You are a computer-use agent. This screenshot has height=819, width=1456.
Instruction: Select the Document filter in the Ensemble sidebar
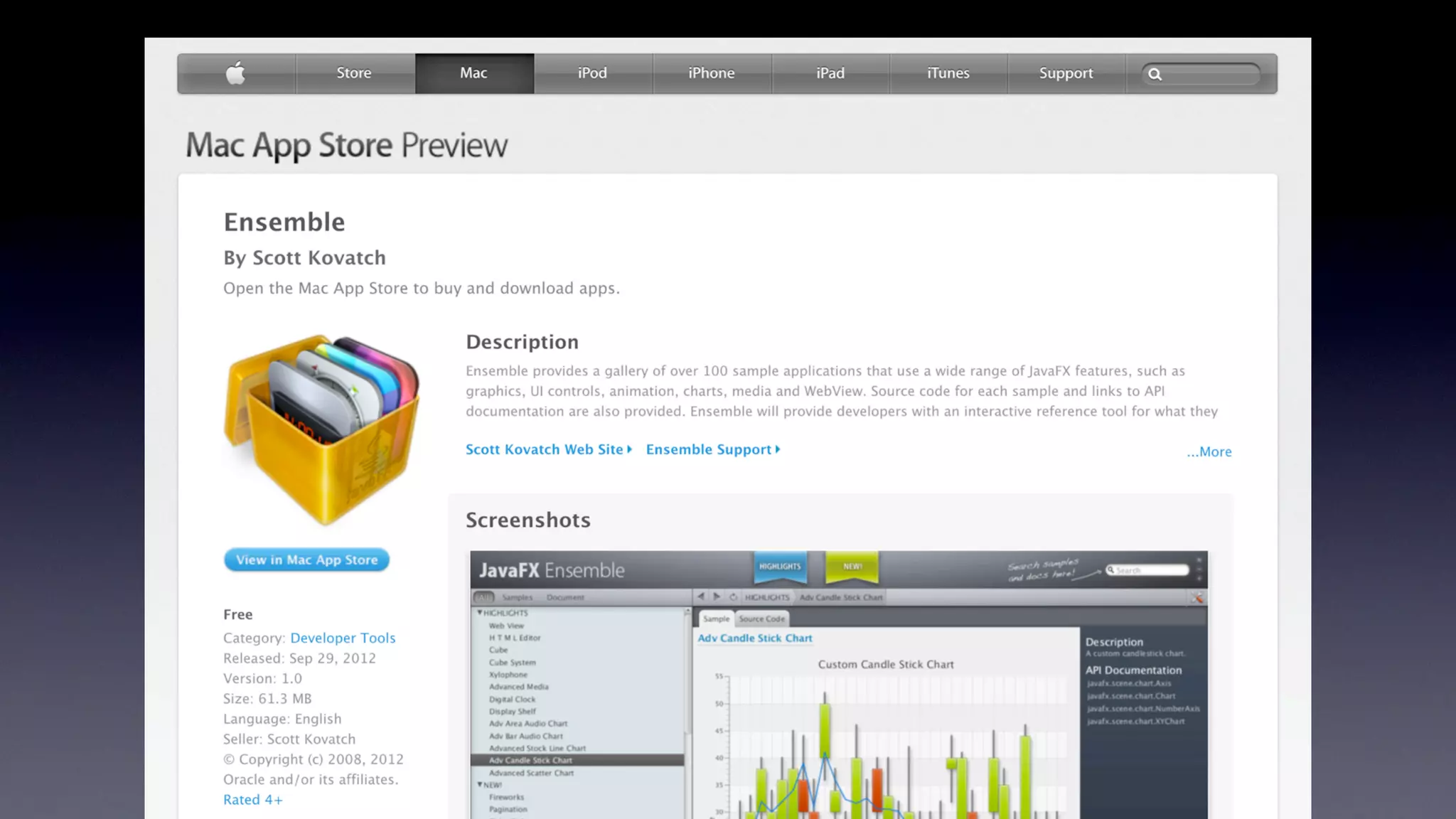coord(565,597)
